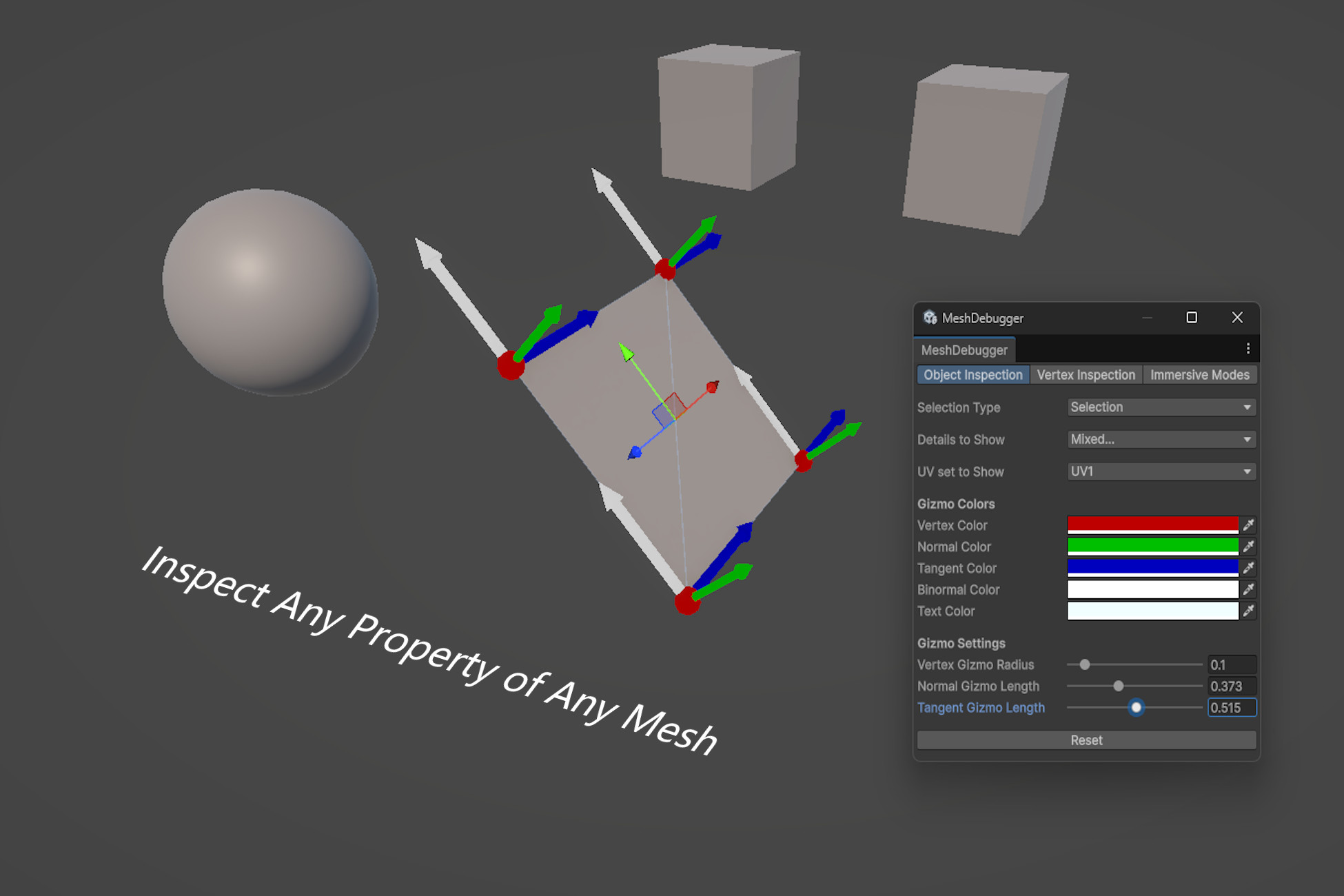Click the Tangent Gizmo Length value field
Viewport: 1344px width, 896px height.
(1232, 708)
